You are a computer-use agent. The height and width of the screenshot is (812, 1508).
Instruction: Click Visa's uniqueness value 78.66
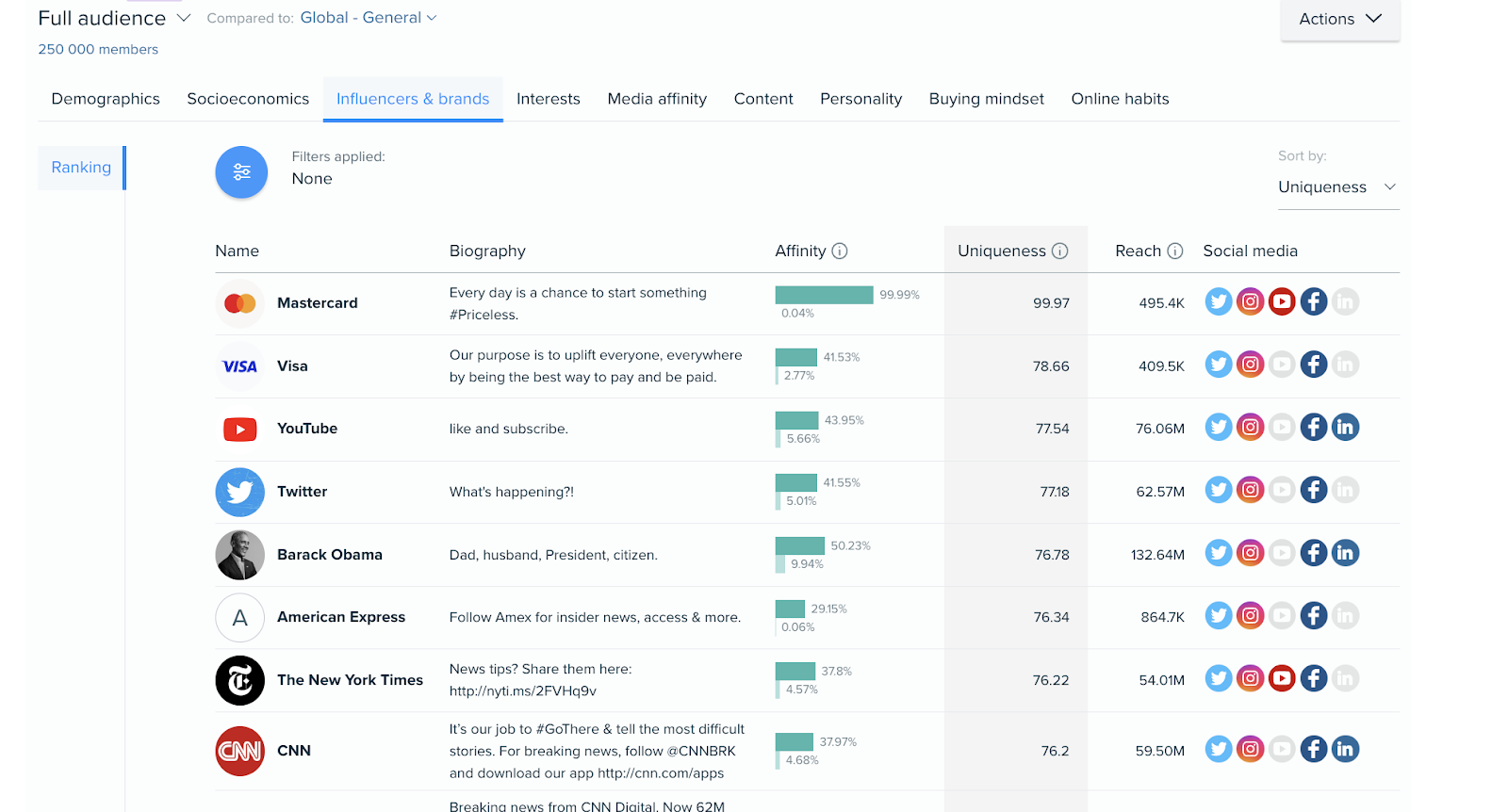[x=1051, y=366]
